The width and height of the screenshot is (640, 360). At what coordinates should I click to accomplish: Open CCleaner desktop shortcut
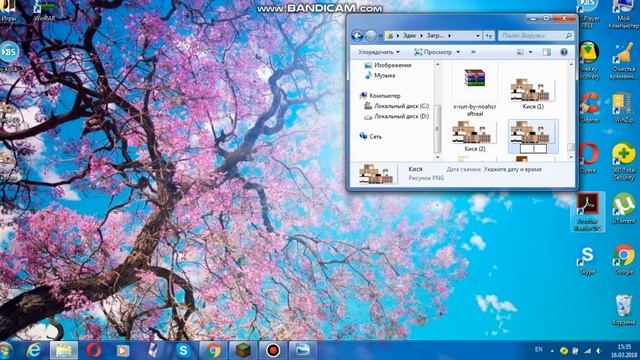pyautogui.click(x=589, y=108)
